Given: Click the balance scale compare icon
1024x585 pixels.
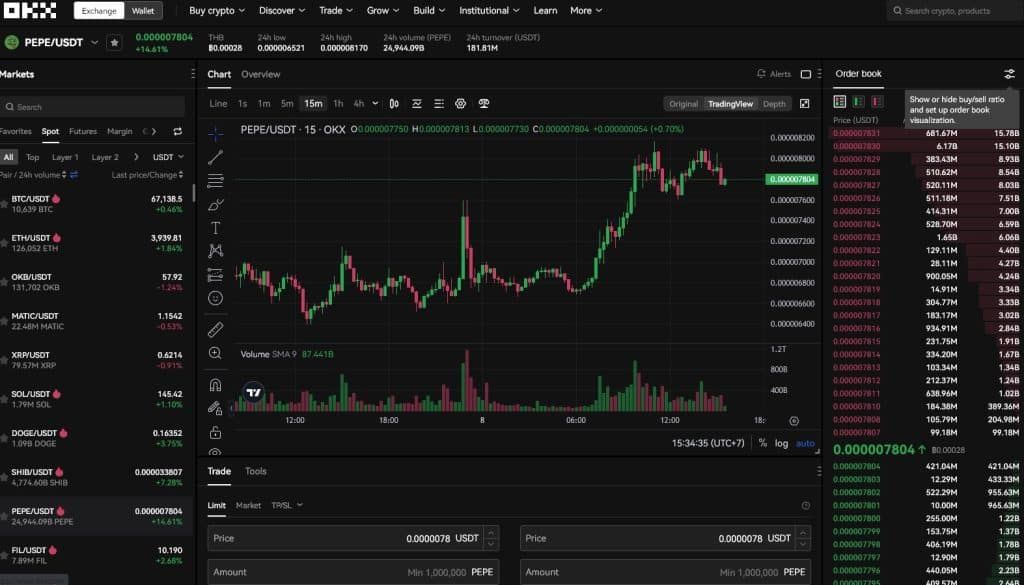Looking at the screenshot, I should click(x=484, y=104).
